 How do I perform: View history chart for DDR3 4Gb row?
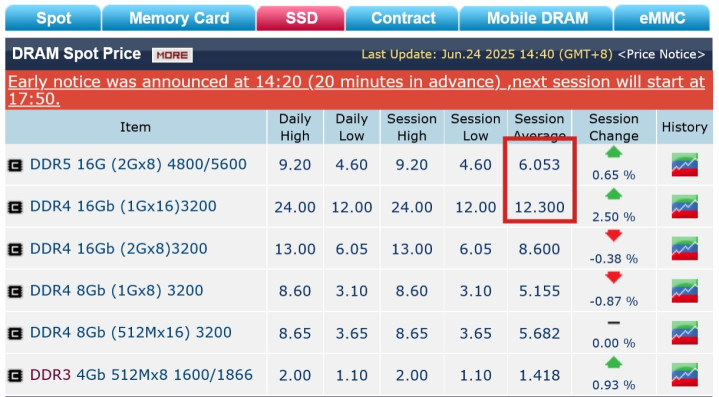point(685,375)
